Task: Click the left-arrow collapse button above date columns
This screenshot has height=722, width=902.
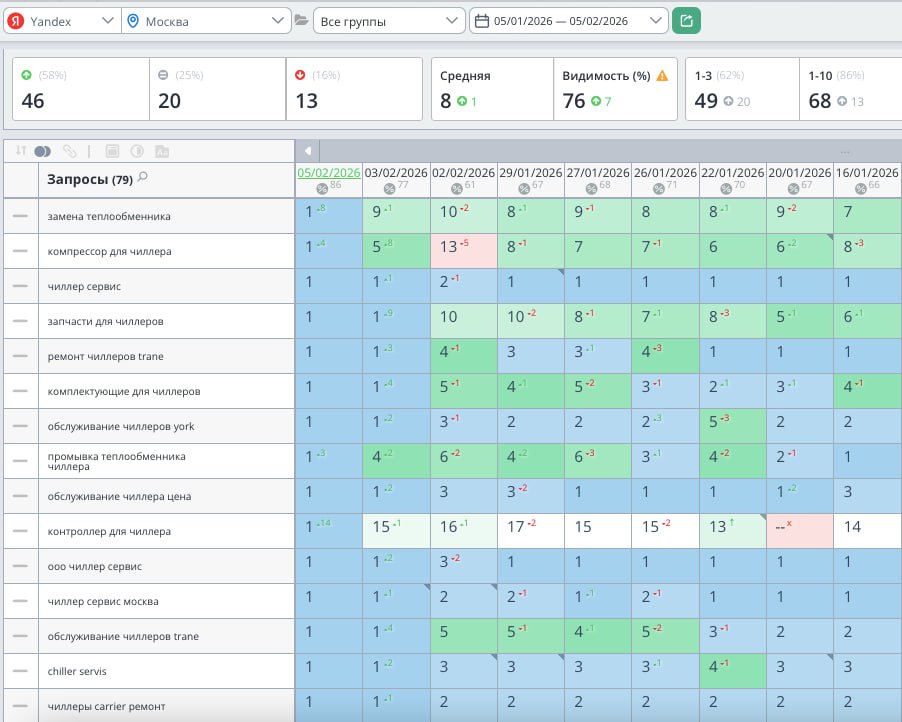Action: [x=308, y=151]
